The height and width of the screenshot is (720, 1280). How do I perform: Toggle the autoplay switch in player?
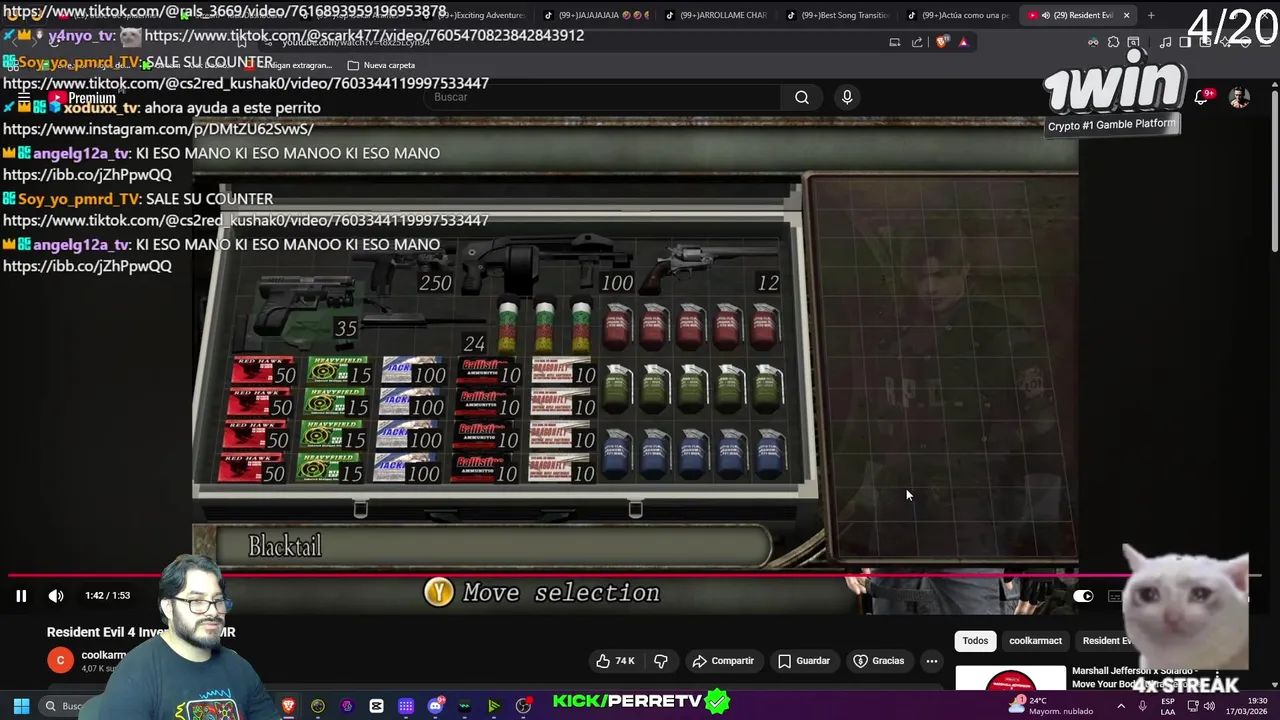(x=1083, y=596)
